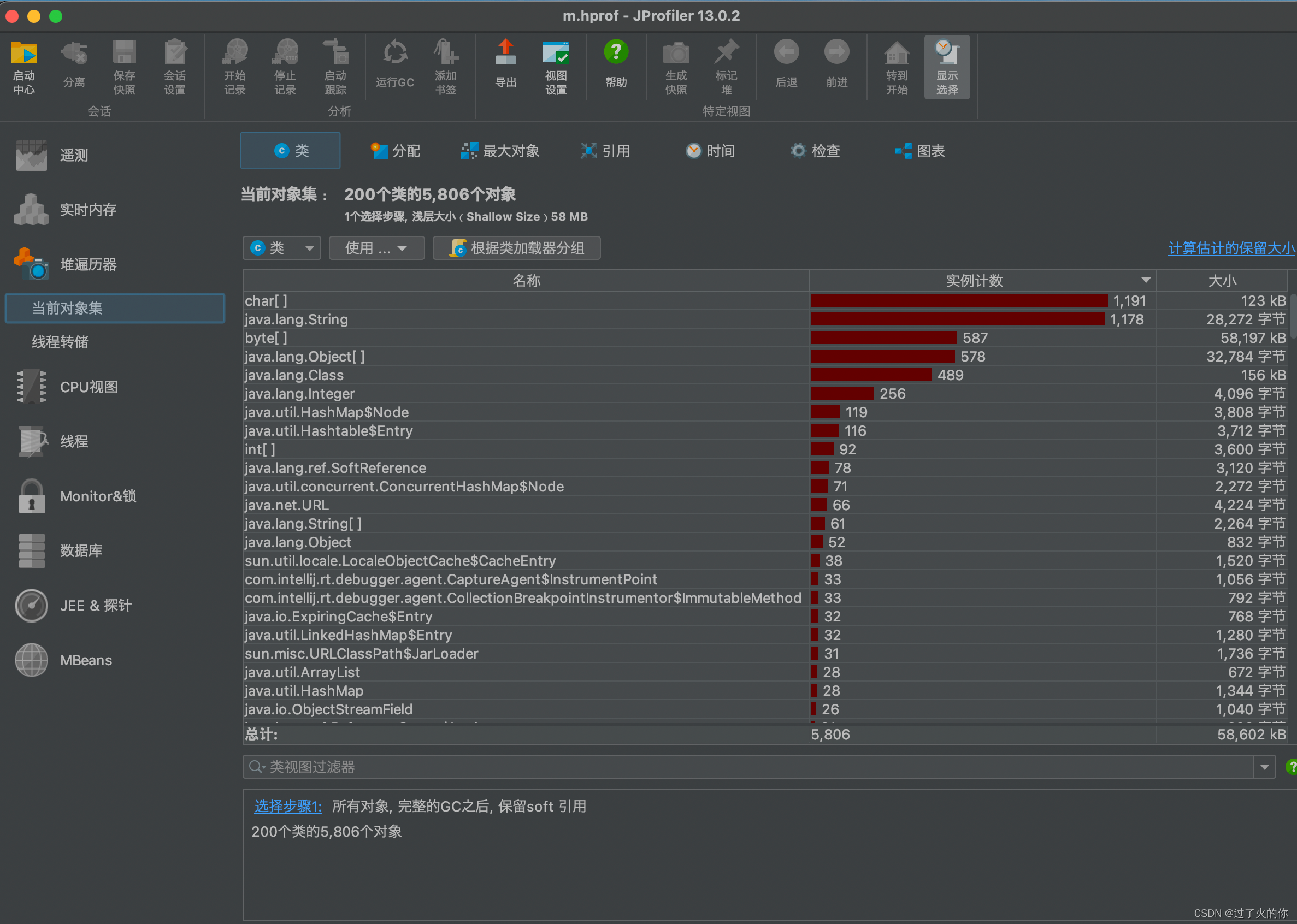The image size is (1297, 924).
Task: Select the byte[ ] row
Action: tap(765, 338)
